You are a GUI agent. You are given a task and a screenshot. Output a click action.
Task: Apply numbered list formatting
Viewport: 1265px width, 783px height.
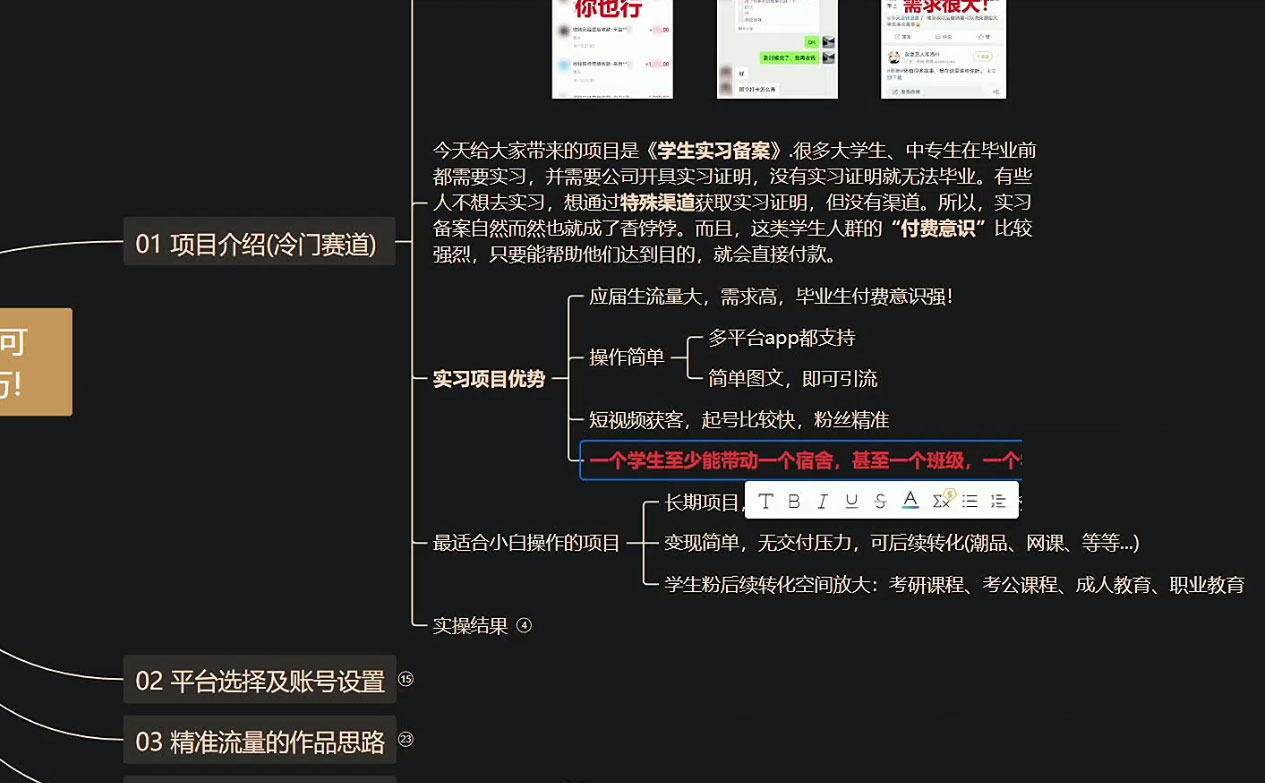(998, 501)
